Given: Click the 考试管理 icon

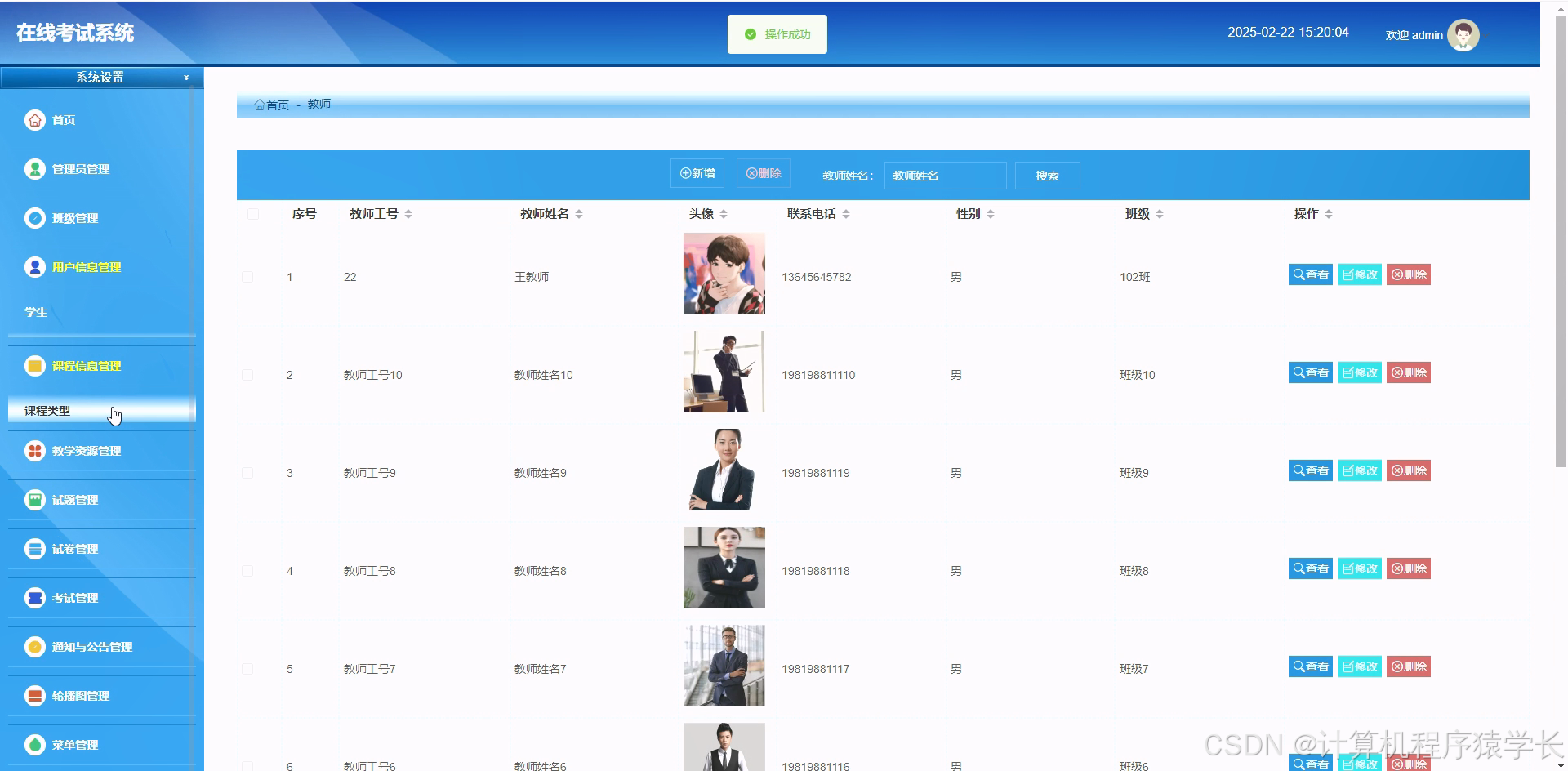Looking at the screenshot, I should point(34,598).
